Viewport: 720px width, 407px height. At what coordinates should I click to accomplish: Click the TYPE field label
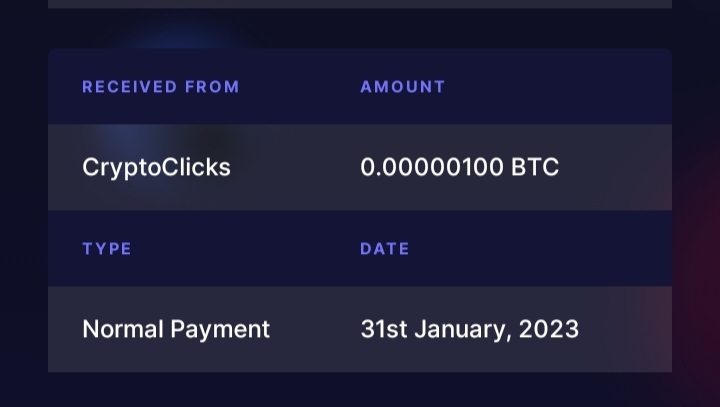coord(107,249)
